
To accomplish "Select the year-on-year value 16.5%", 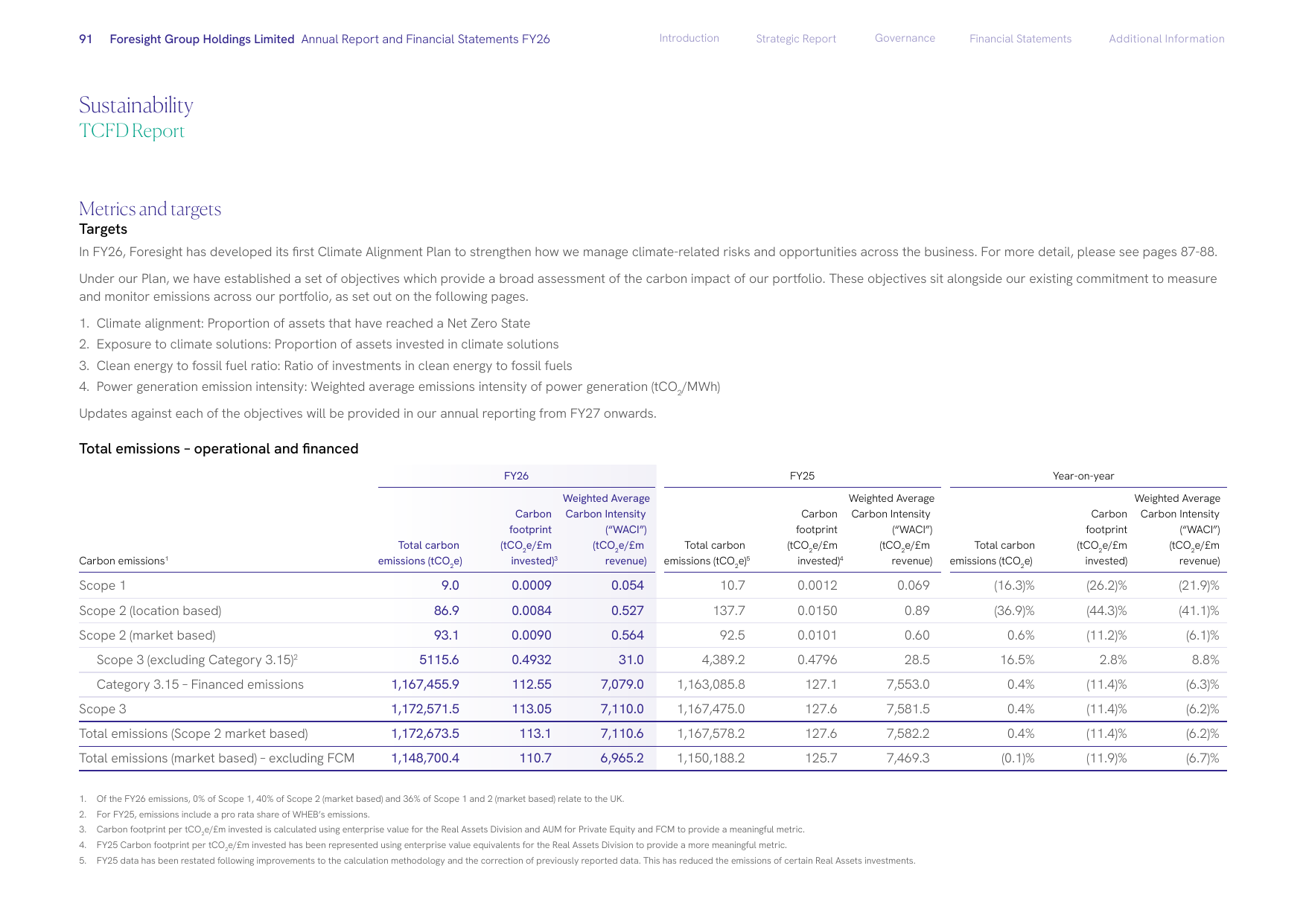I will pyautogui.click(x=1017, y=660).
